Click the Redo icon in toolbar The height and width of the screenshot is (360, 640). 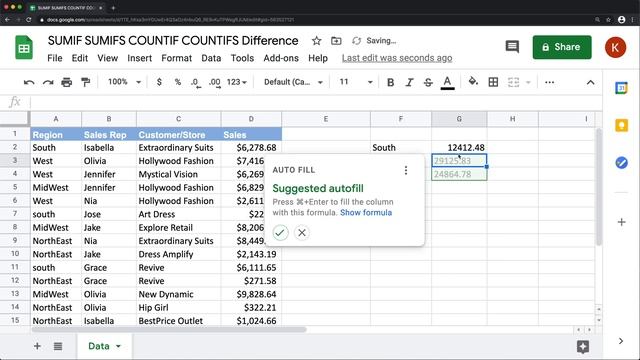click(x=48, y=82)
